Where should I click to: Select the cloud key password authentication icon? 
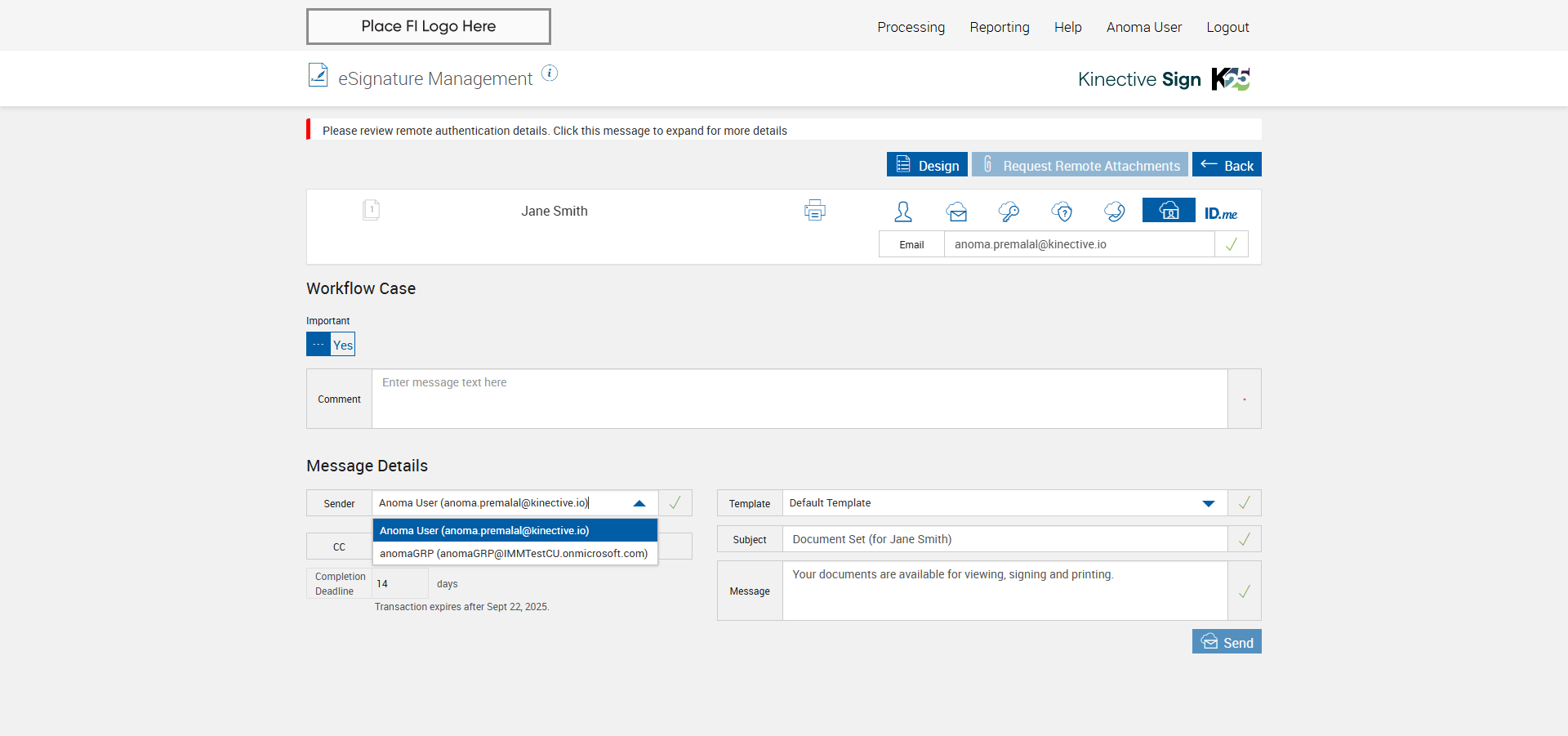(x=1009, y=212)
